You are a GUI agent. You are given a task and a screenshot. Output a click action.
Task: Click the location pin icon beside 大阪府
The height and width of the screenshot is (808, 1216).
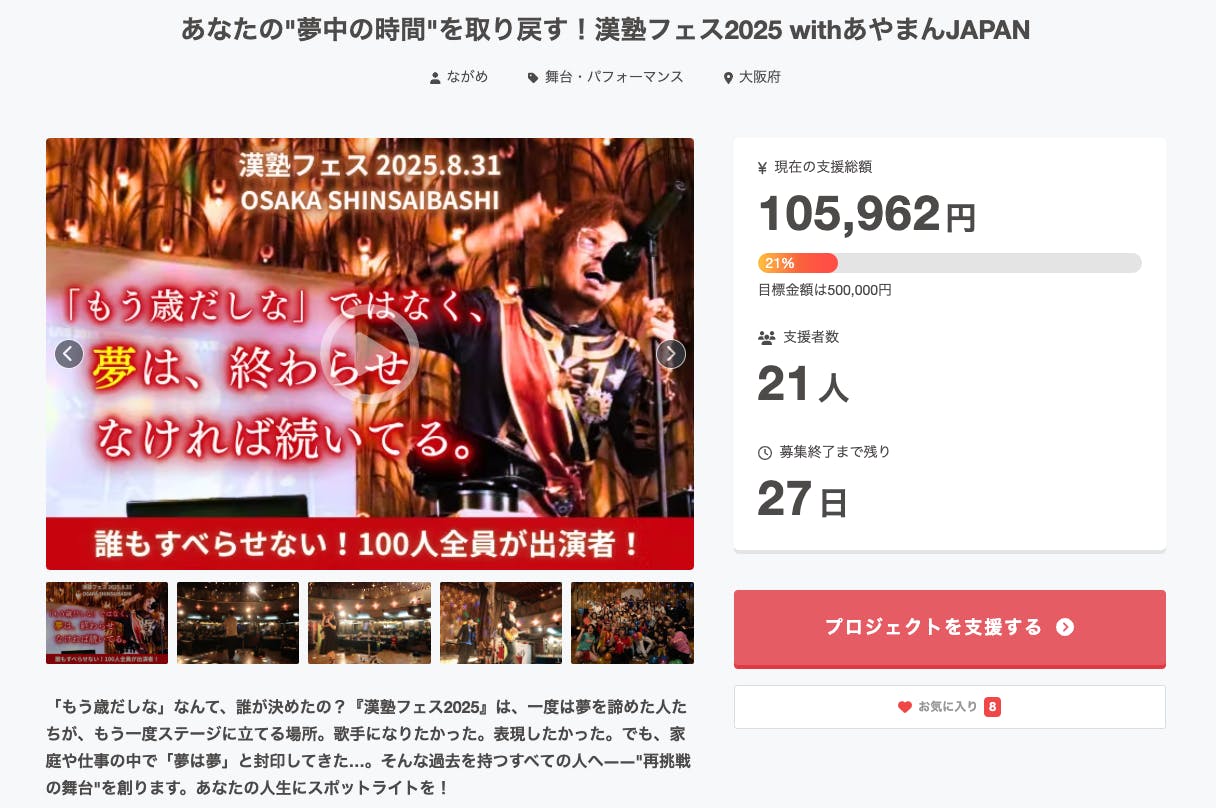point(728,78)
